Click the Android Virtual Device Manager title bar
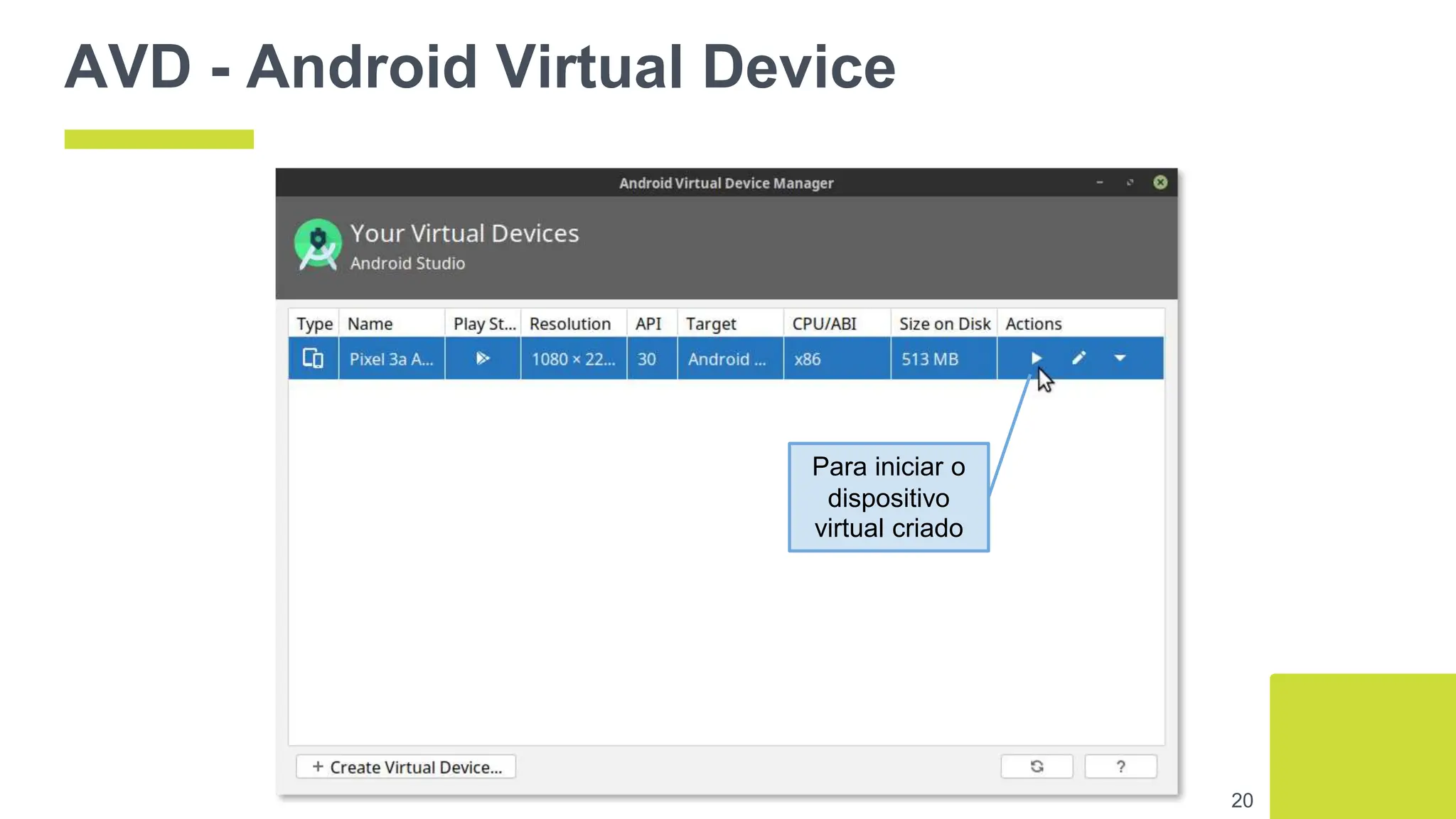This screenshot has width=1456, height=819. (726, 183)
